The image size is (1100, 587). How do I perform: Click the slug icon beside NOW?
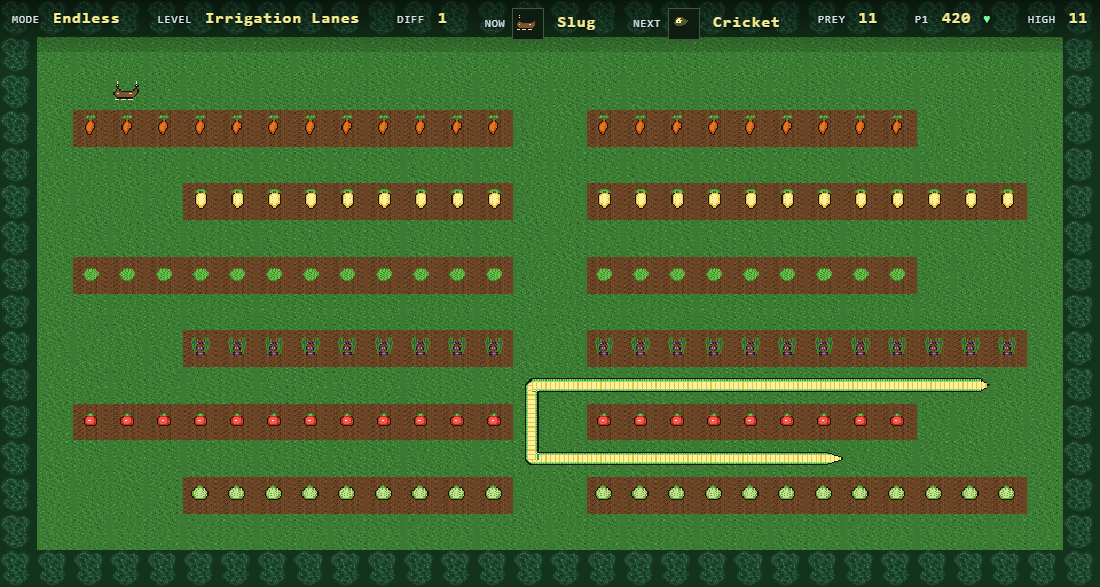[x=528, y=23]
